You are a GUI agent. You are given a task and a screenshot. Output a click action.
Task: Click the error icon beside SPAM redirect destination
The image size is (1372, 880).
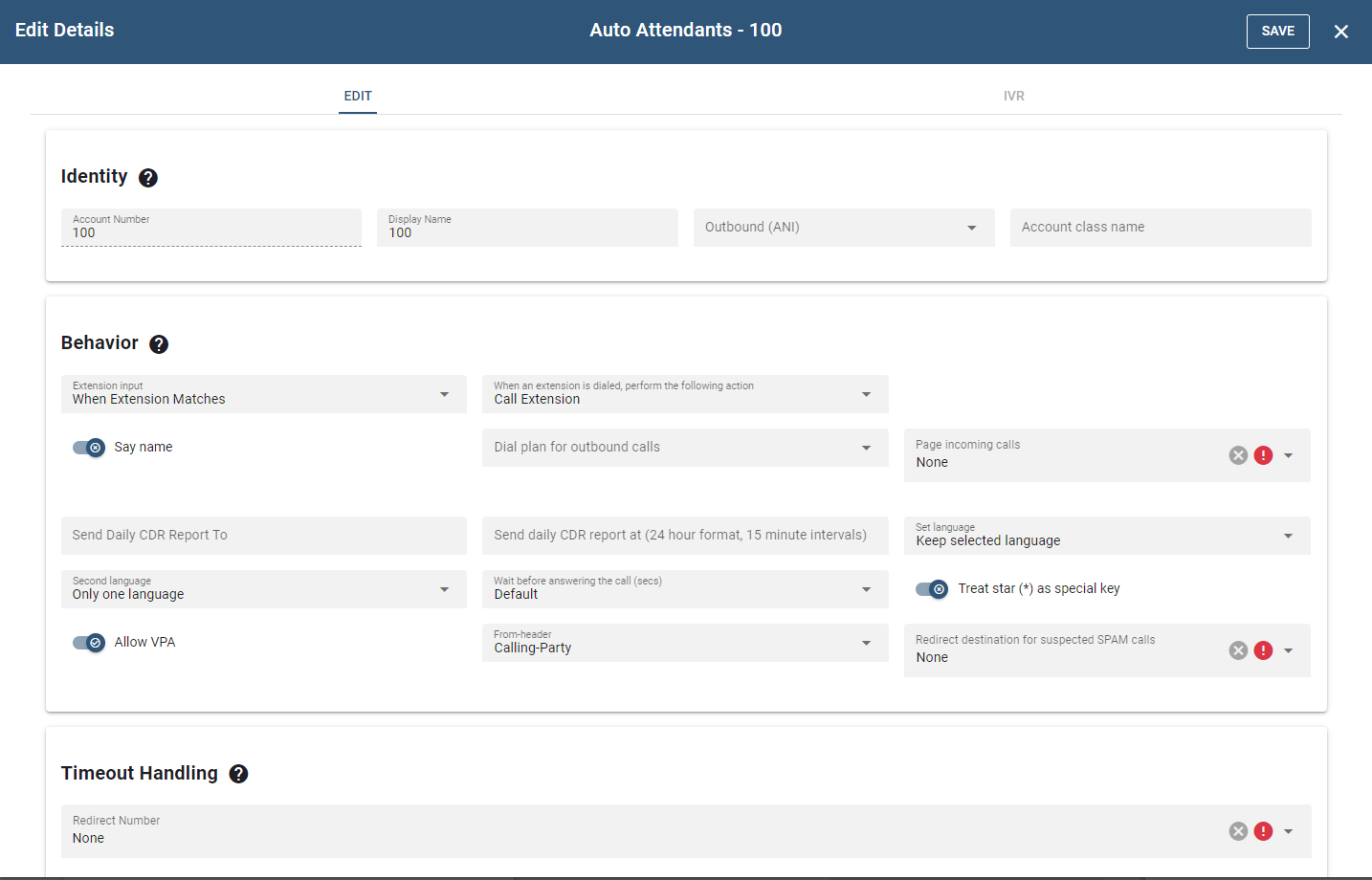pyautogui.click(x=1263, y=649)
